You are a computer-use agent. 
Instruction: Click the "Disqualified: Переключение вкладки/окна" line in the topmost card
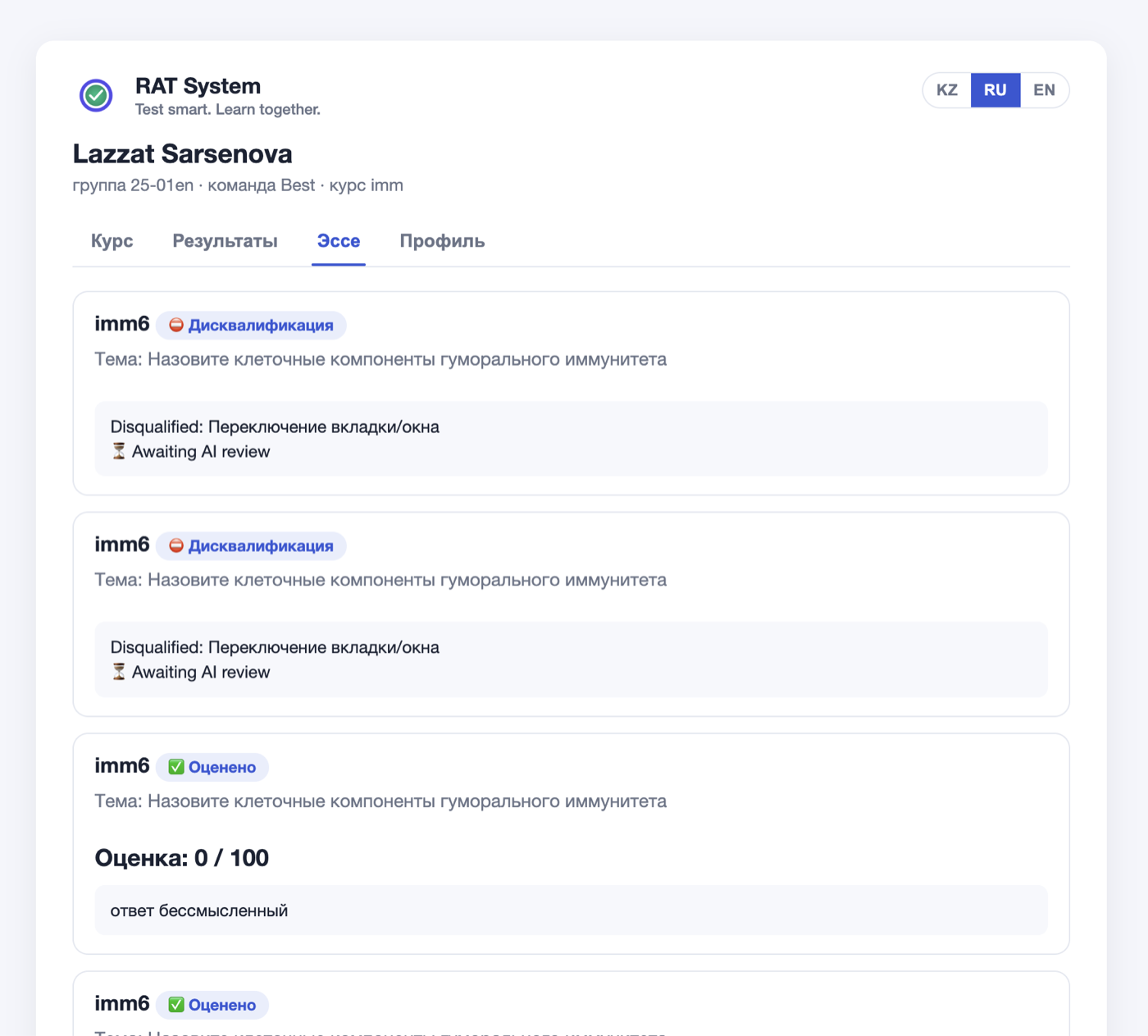coord(275,427)
